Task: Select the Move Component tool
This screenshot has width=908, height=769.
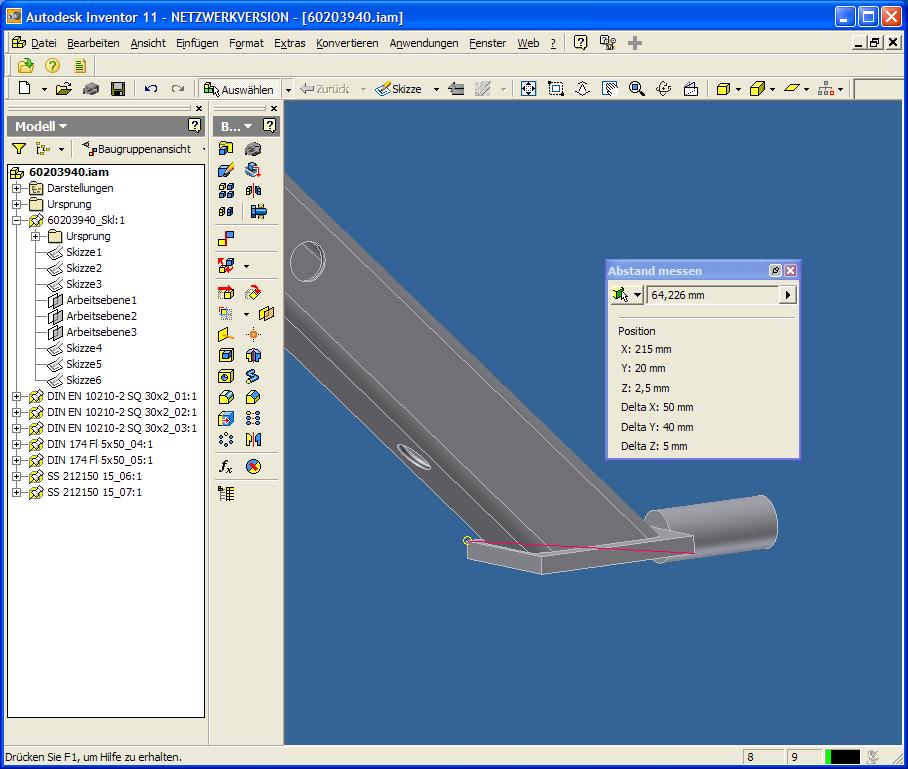Action: (226, 293)
